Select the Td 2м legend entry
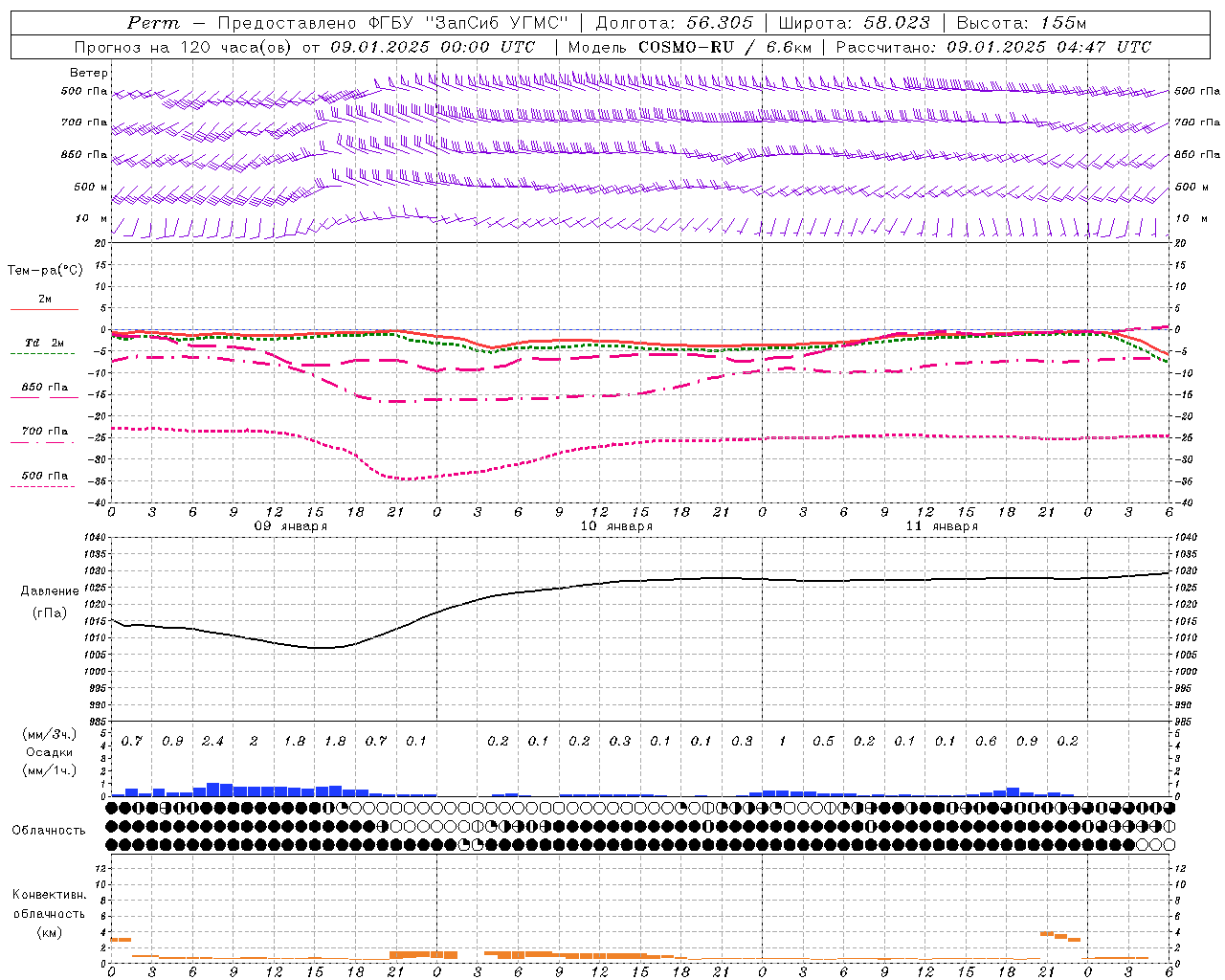The height and width of the screenshot is (980, 1225). (x=44, y=343)
